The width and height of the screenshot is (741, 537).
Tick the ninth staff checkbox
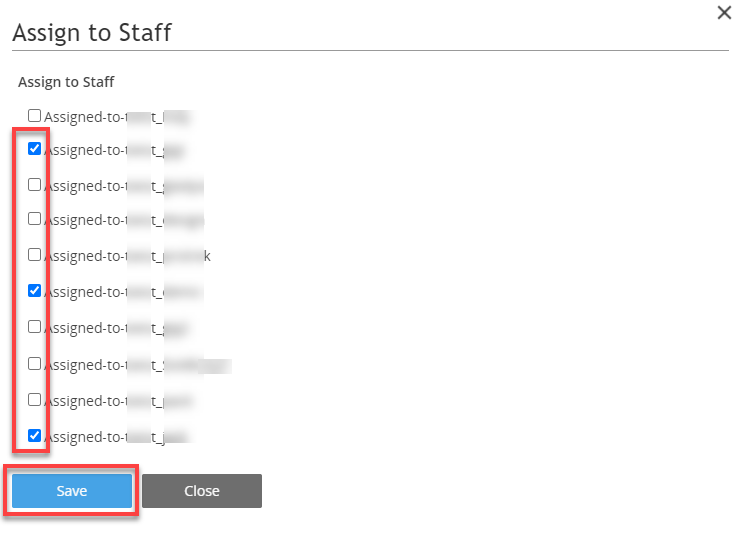click(34, 399)
